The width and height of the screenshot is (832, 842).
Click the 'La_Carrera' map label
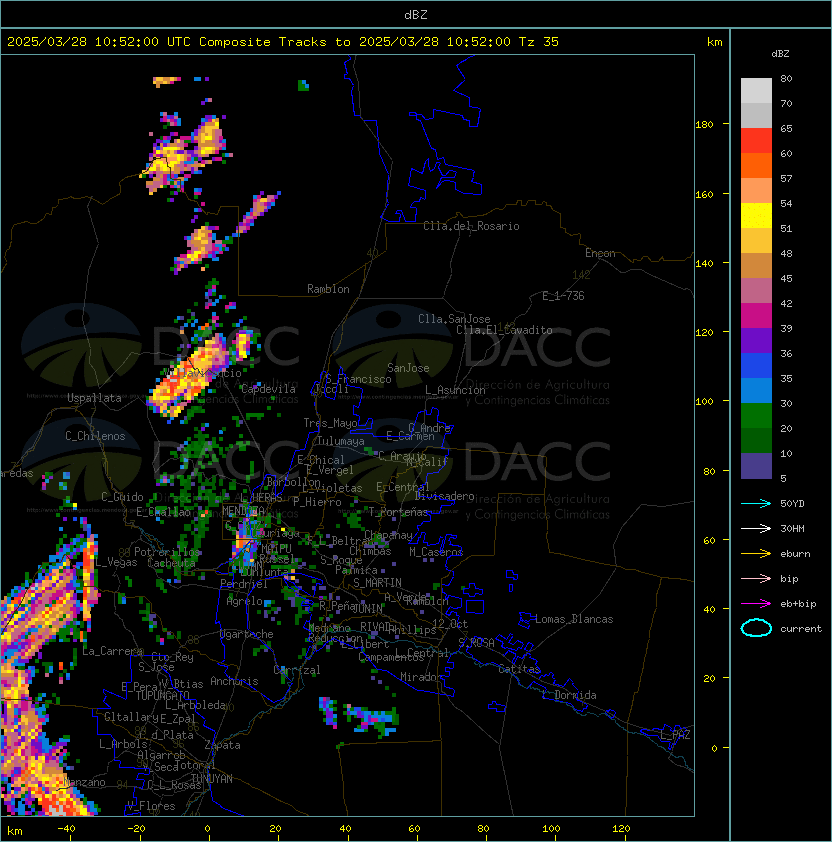112,651
